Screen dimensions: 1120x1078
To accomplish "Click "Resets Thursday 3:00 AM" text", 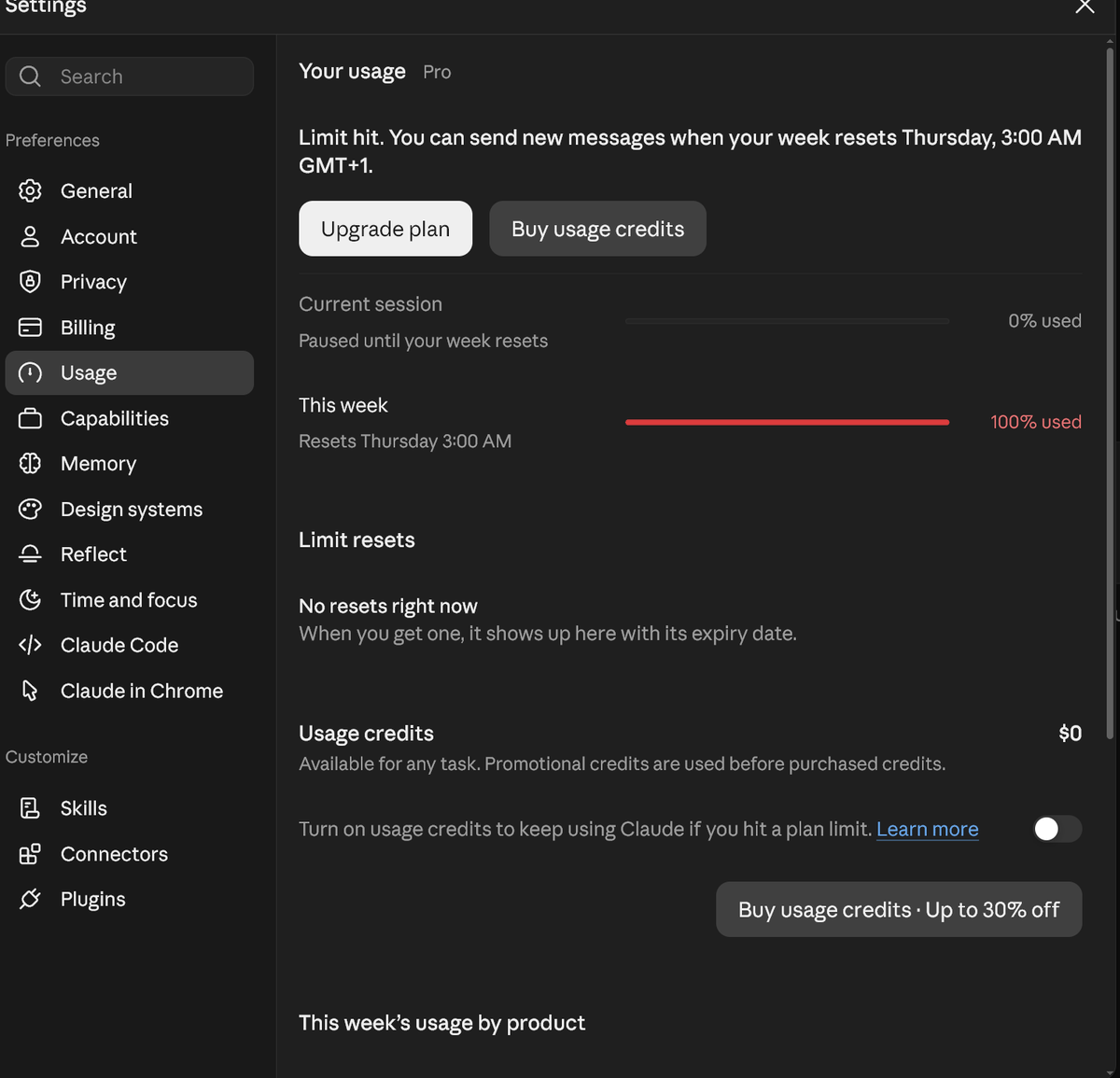I will pyautogui.click(x=405, y=441).
